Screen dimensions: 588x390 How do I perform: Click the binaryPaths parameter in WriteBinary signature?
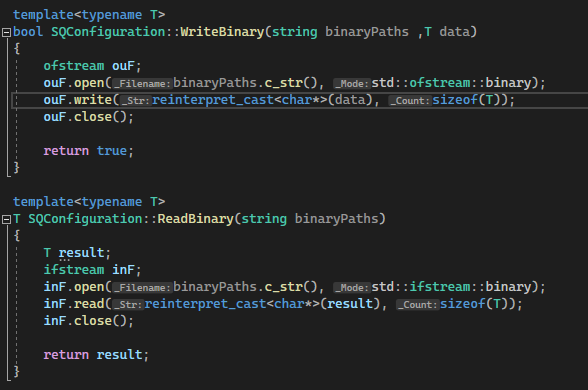[367, 32]
